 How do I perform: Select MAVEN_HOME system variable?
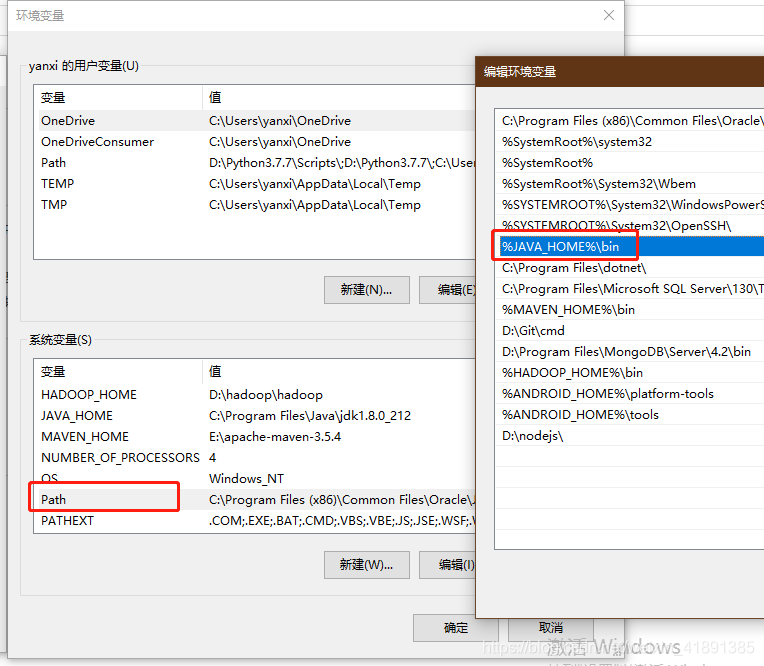click(256, 437)
